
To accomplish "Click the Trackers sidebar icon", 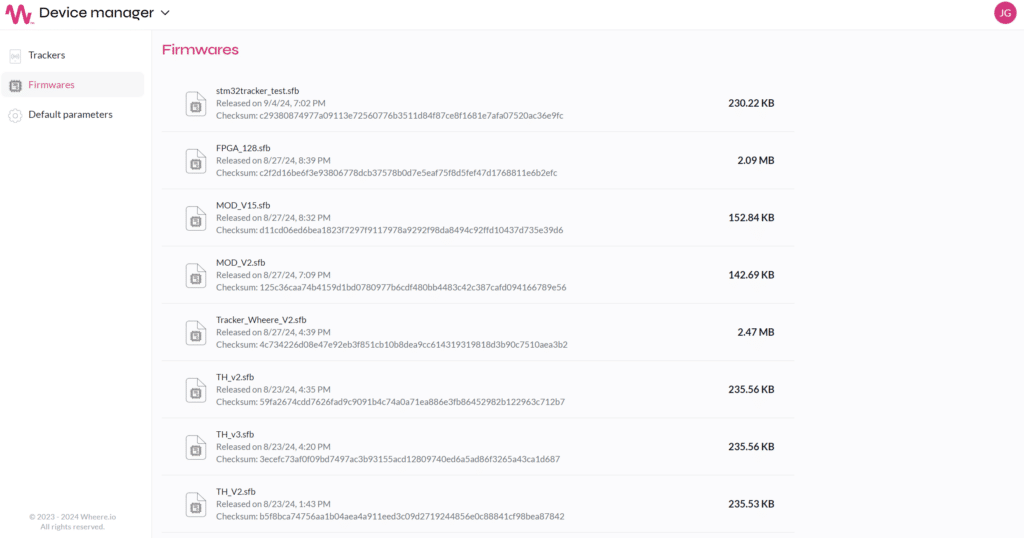I will pyautogui.click(x=15, y=56).
